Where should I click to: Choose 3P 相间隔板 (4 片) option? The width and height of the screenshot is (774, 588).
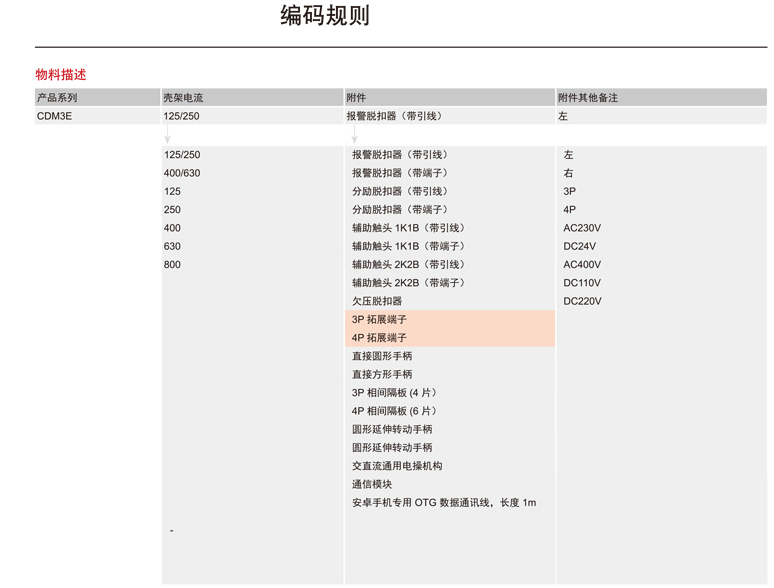[395, 393]
